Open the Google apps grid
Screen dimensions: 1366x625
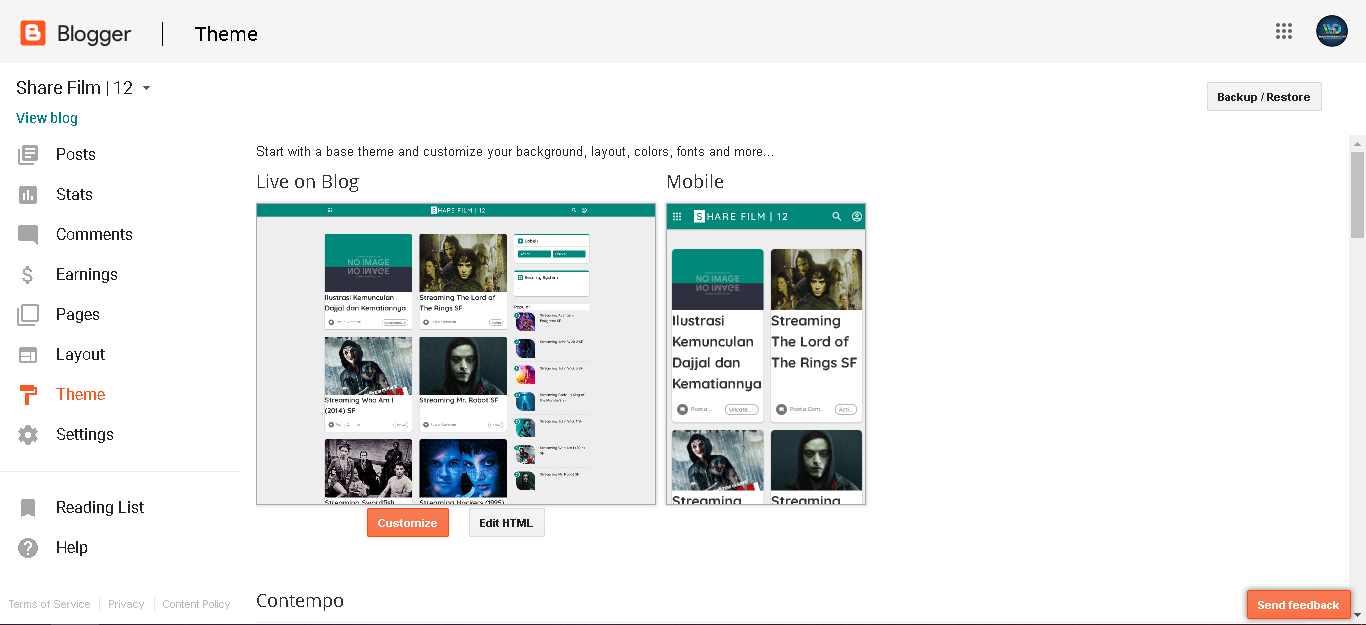point(1284,31)
